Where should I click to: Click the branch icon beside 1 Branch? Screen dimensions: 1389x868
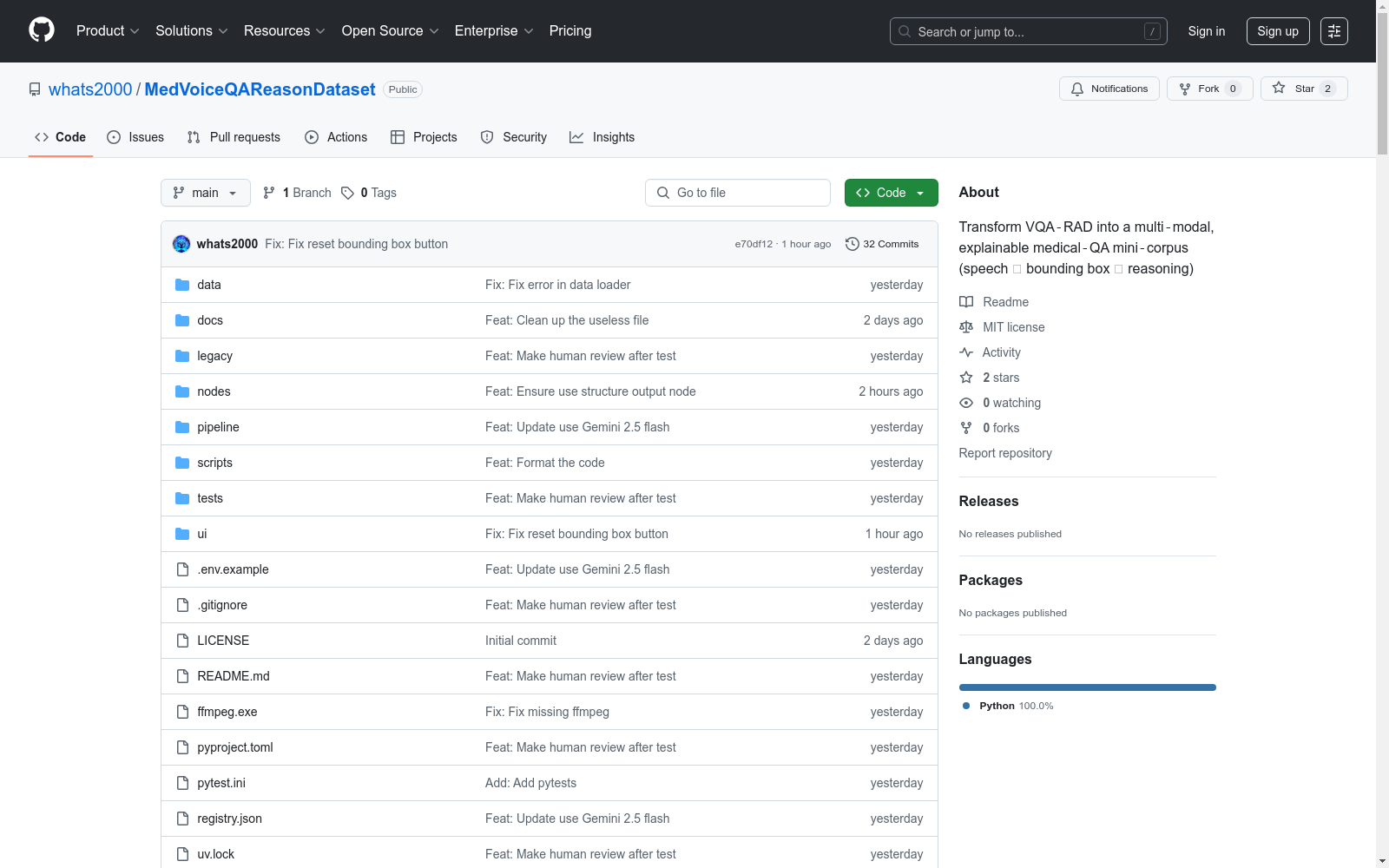pos(269,193)
